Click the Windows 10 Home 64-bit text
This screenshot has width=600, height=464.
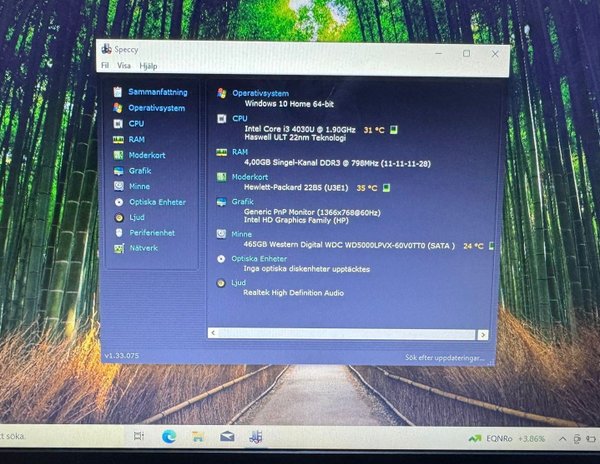pos(289,104)
